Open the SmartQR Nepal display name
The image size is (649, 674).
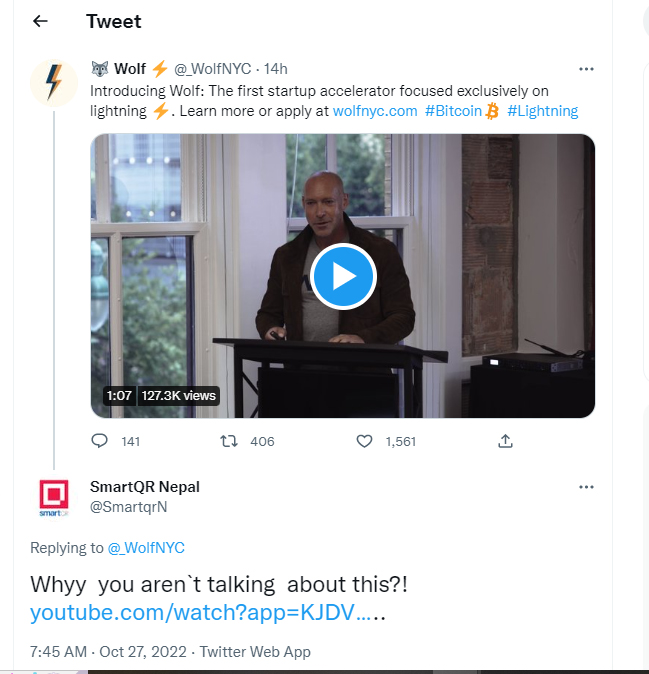tap(145, 487)
